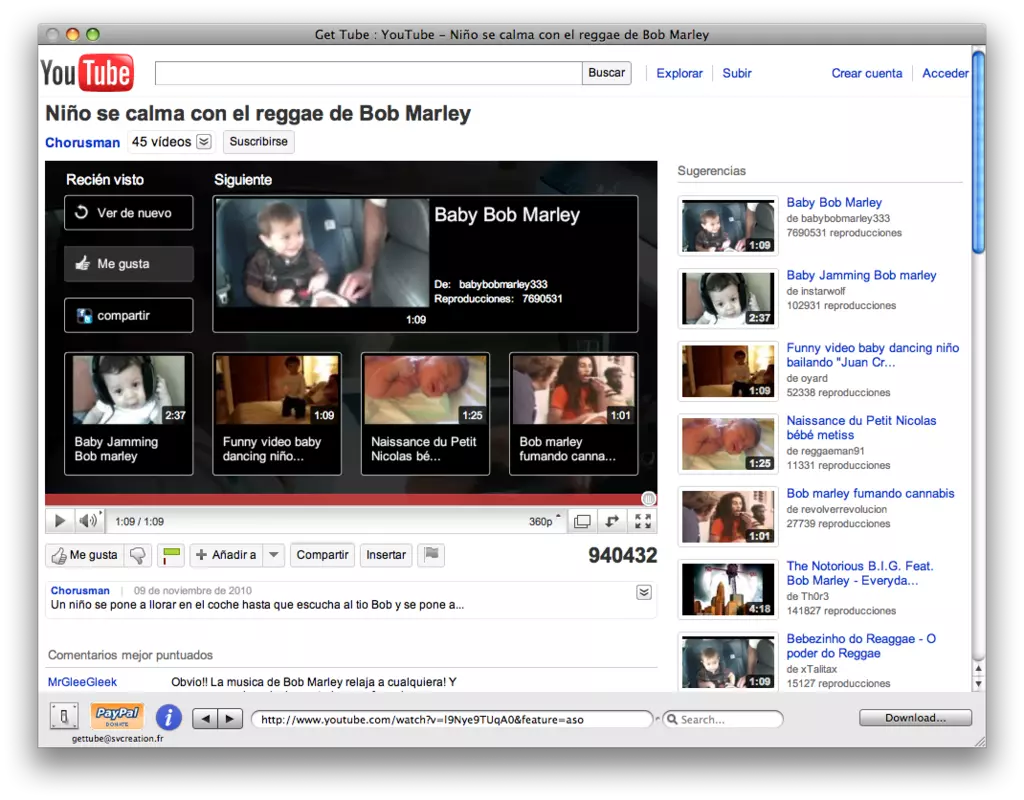Image resolution: width=1024 pixels, height=800 pixels.
Task: Open Baby Bob Marley suggestion link
Action: click(x=834, y=202)
